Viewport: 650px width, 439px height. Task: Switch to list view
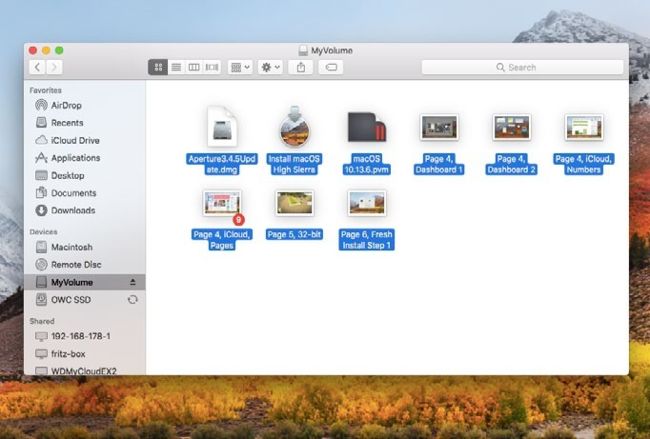pyautogui.click(x=176, y=67)
